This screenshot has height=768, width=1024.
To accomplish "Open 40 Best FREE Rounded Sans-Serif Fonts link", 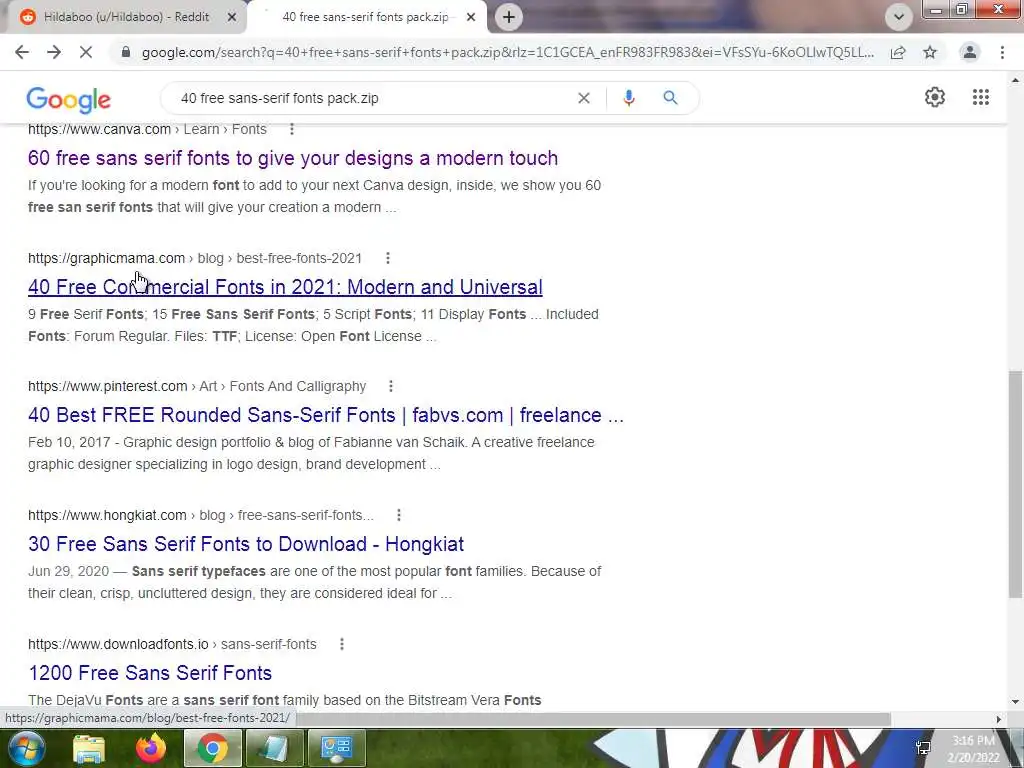I will click(x=326, y=415).
